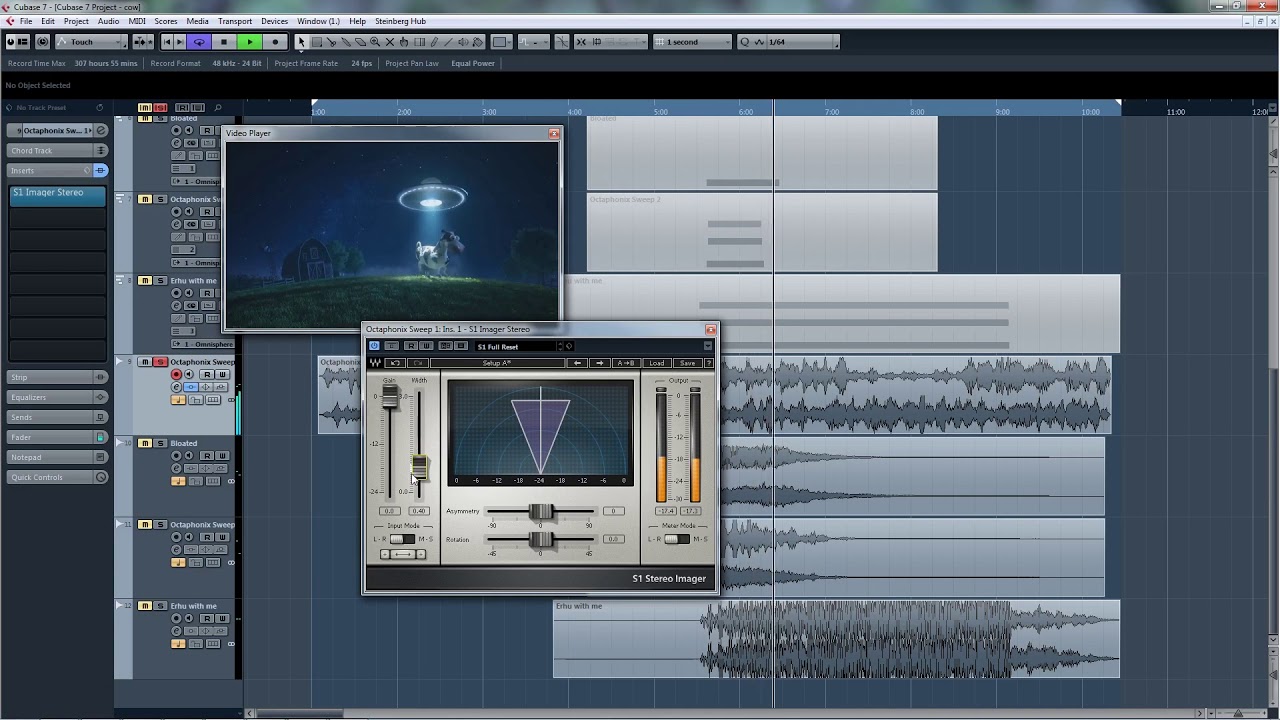
Task: Open the Steinberg Hub menu
Action: [x=400, y=21]
